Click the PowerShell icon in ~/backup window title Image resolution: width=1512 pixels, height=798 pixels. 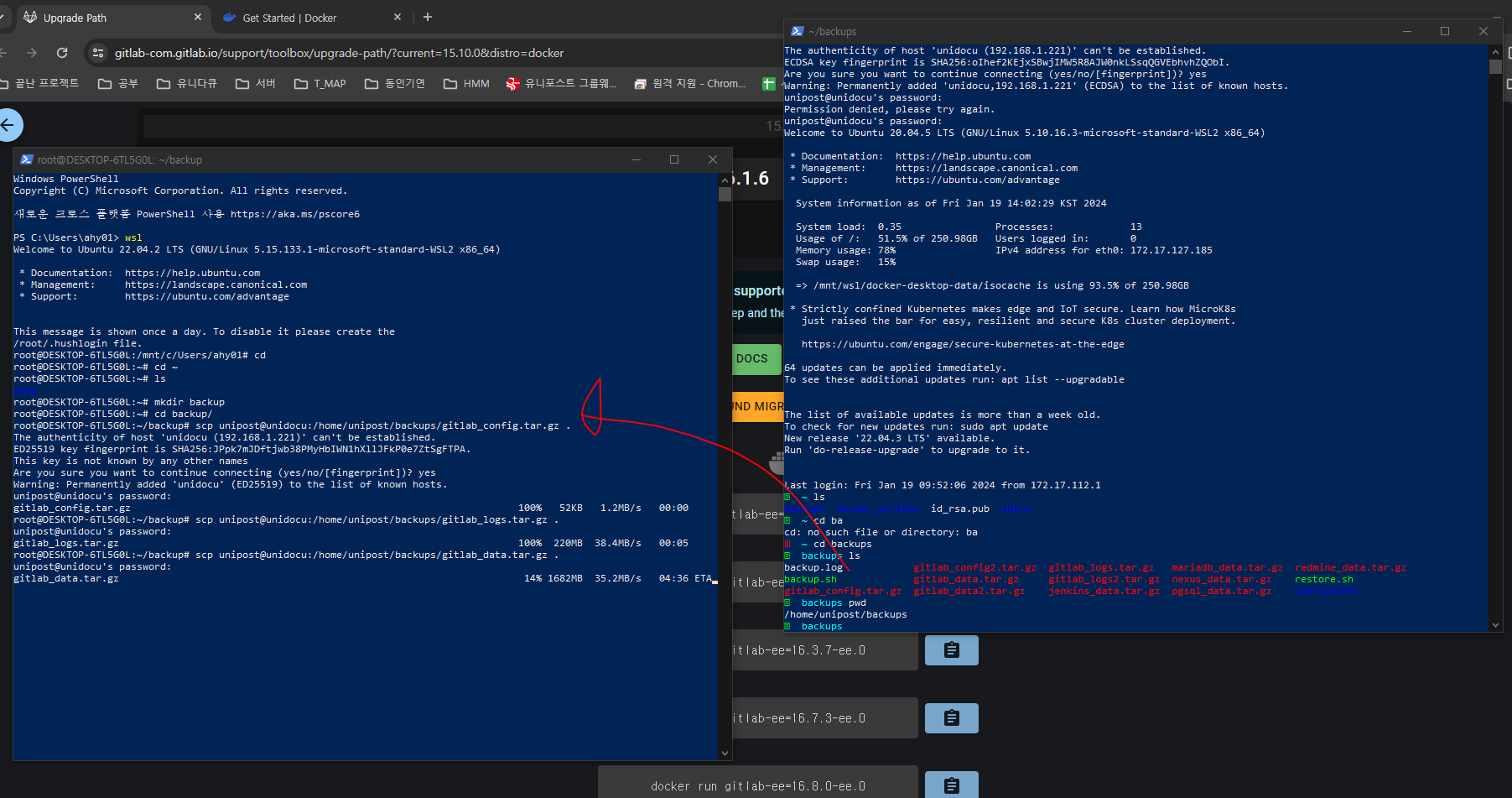(27, 159)
